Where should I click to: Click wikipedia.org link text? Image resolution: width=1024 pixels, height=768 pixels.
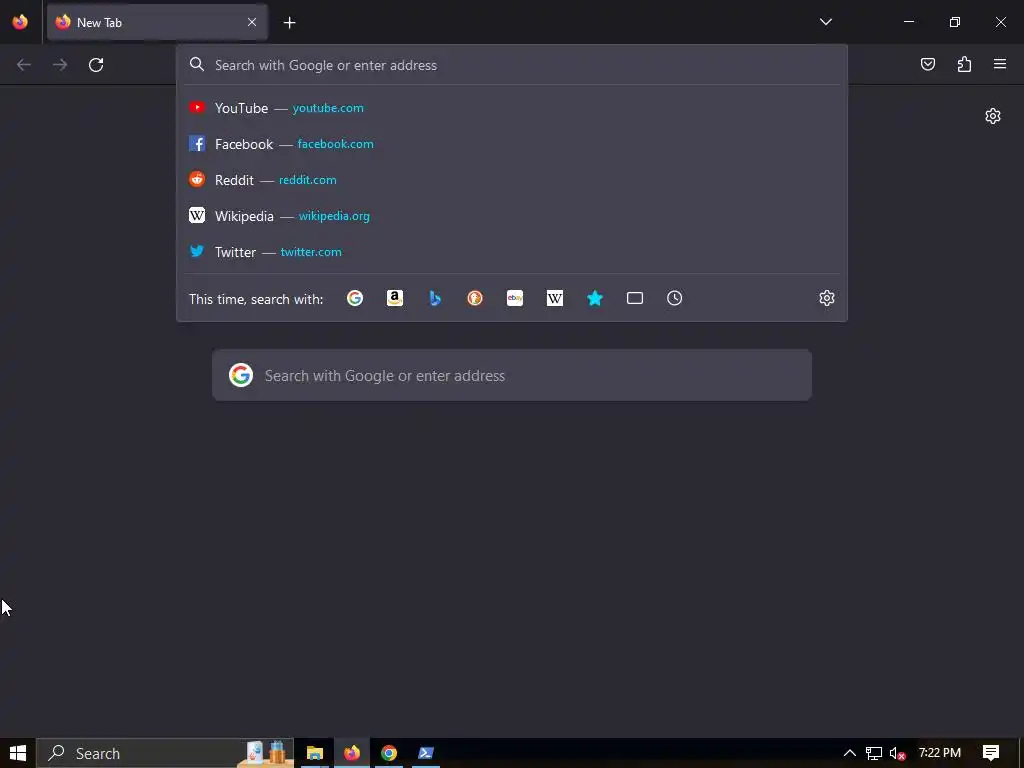[x=334, y=216]
